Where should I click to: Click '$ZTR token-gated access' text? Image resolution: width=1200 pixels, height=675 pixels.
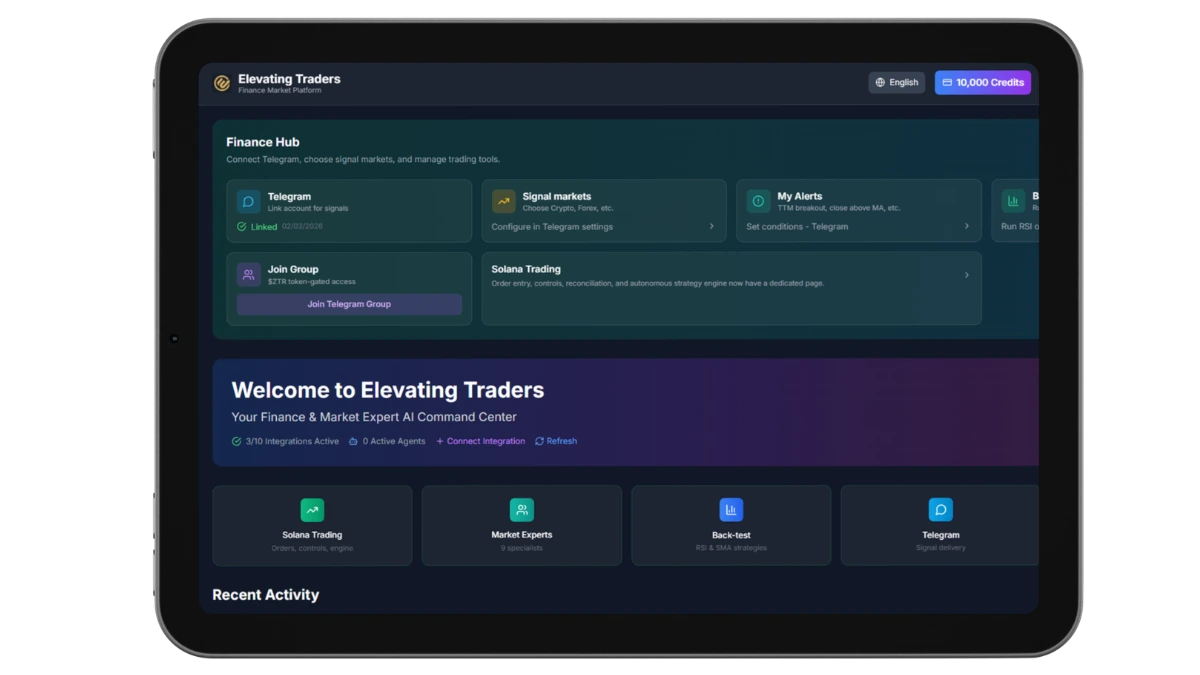[311, 282]
